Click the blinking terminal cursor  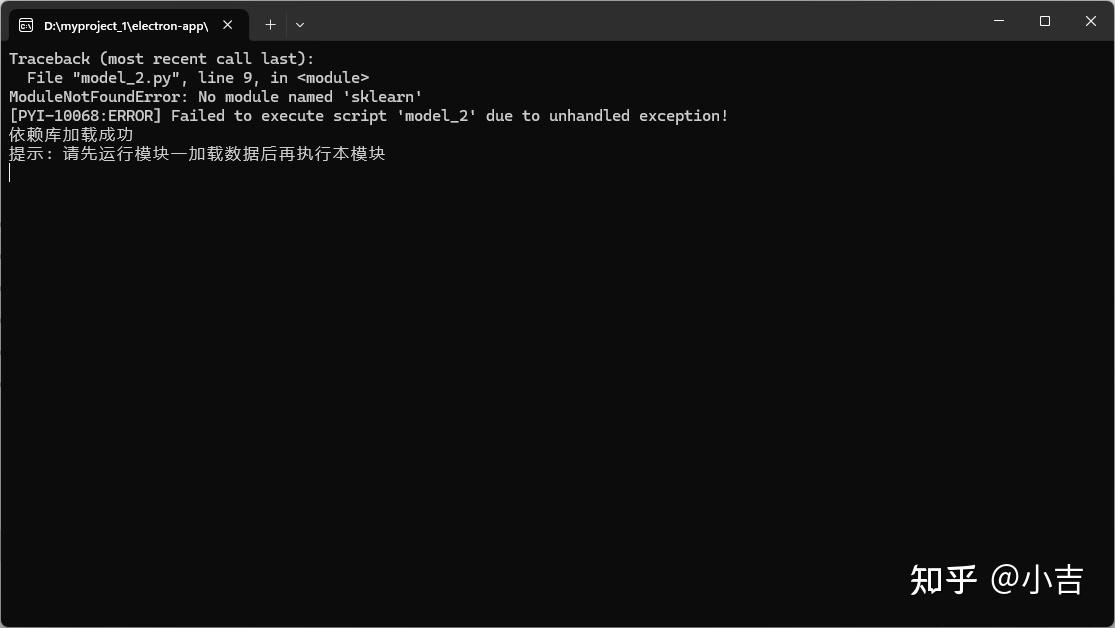pos(10,172)
